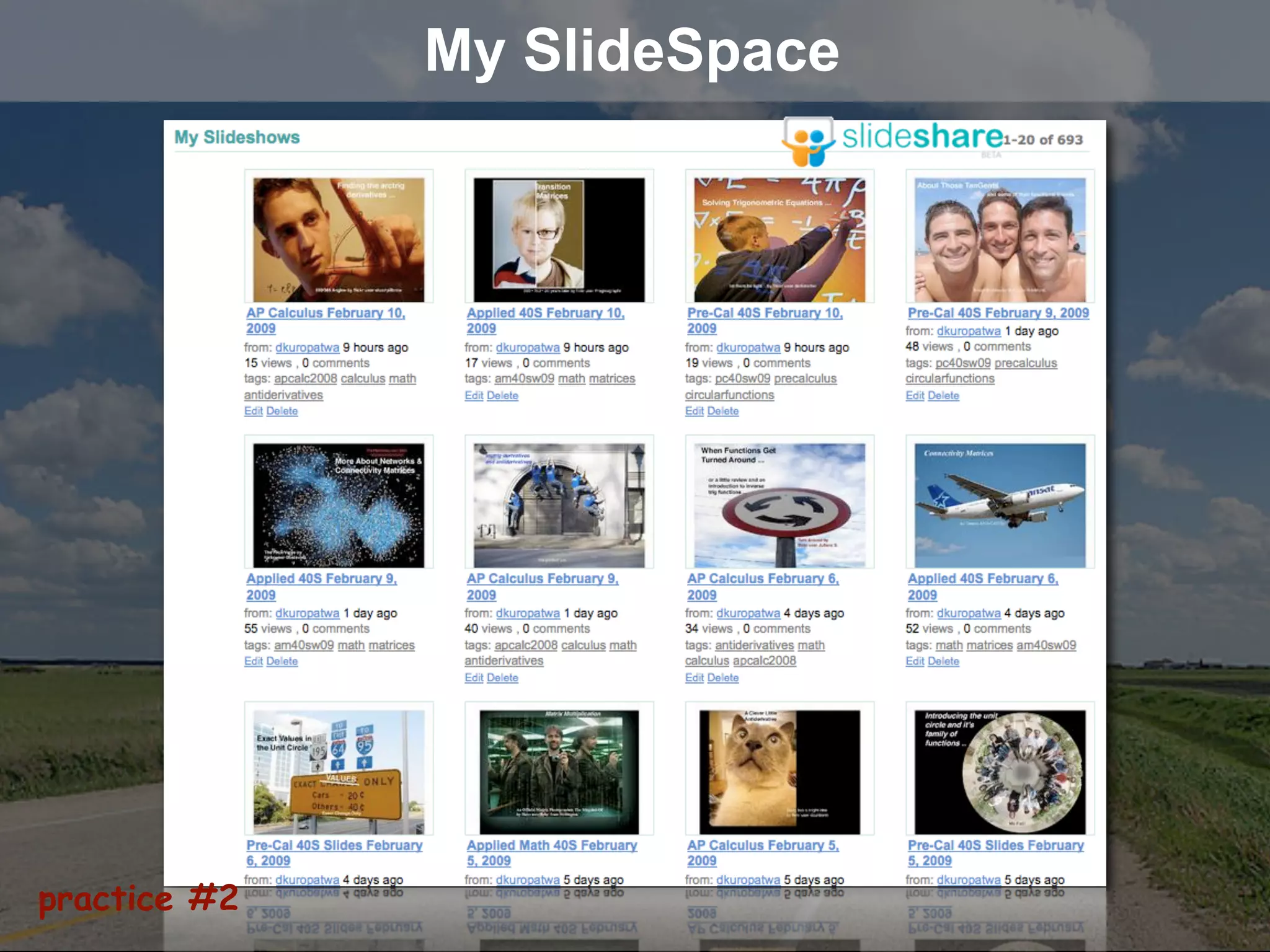This screenshot has height=952, width=1270.
Task: Edit the Pre-Cal 40S February 10 slideshow
Action: (694, 411)
